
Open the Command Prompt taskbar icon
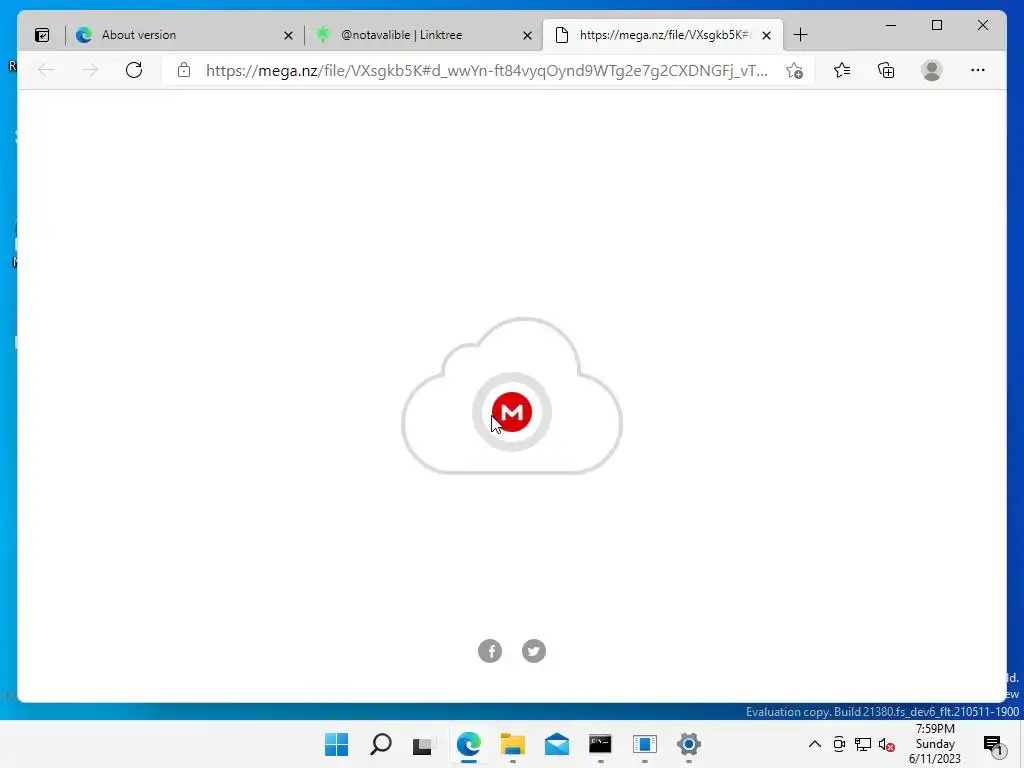600,744
